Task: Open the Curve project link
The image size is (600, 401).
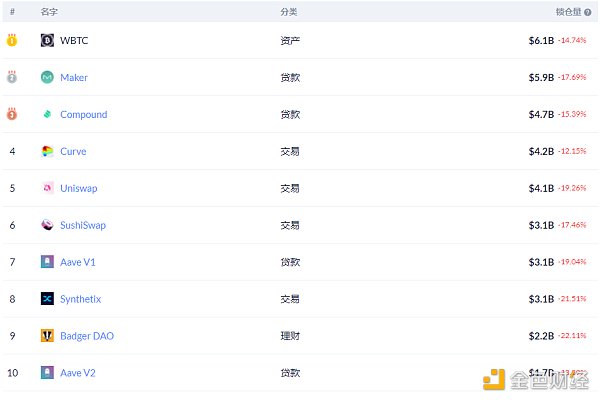Action: pos(73,152)
